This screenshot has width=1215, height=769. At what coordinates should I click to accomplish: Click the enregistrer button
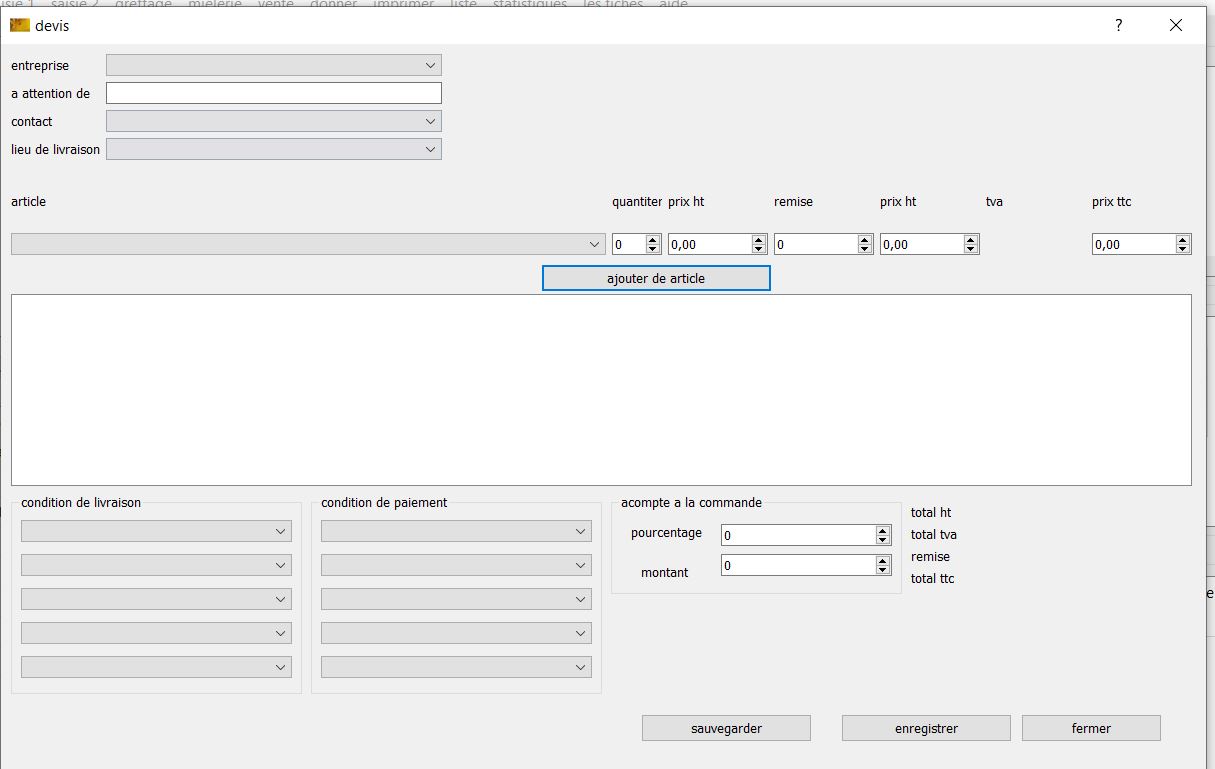point(926,728)
